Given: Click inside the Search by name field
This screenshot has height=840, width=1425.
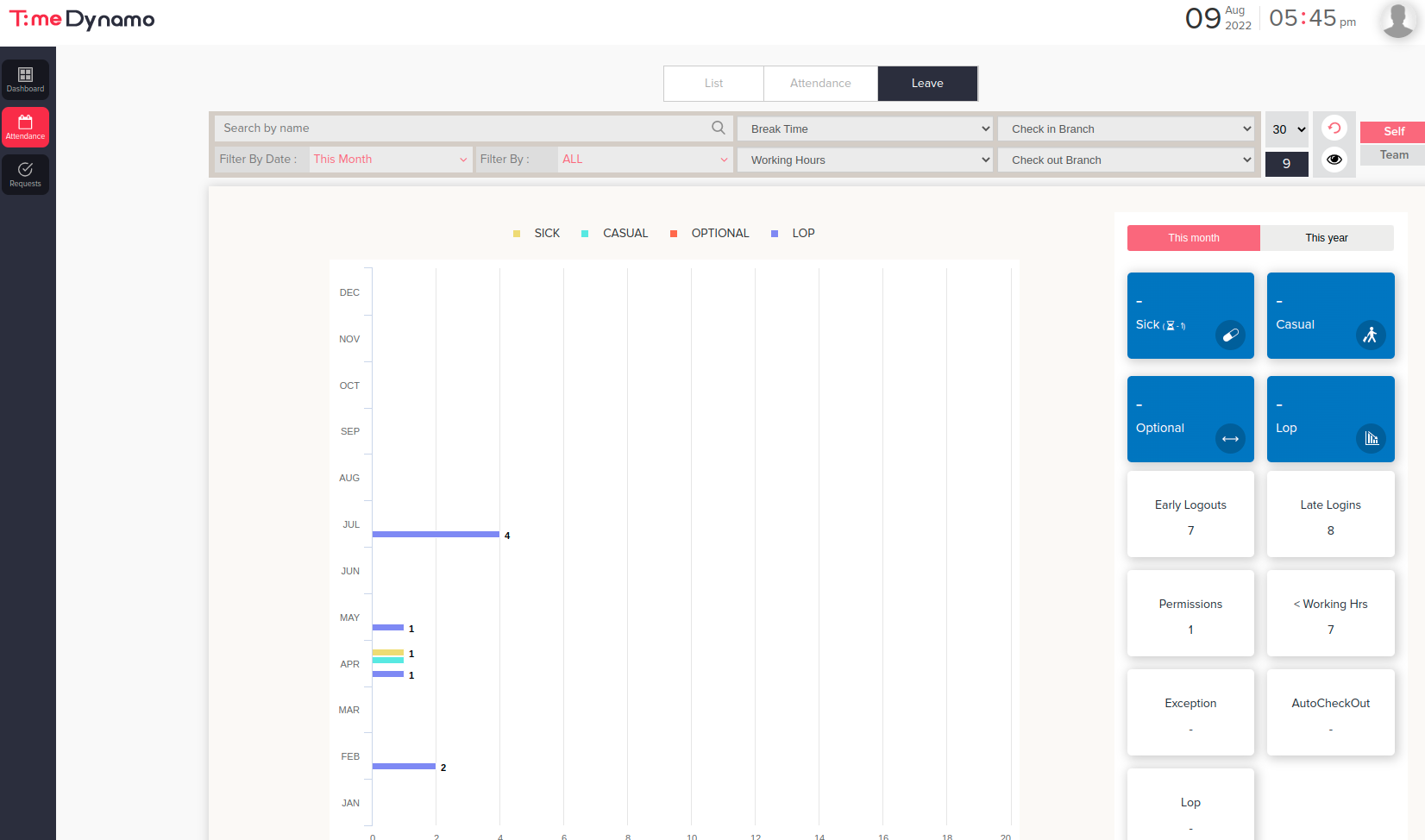Looking at the screenshot, I should 466,128.
